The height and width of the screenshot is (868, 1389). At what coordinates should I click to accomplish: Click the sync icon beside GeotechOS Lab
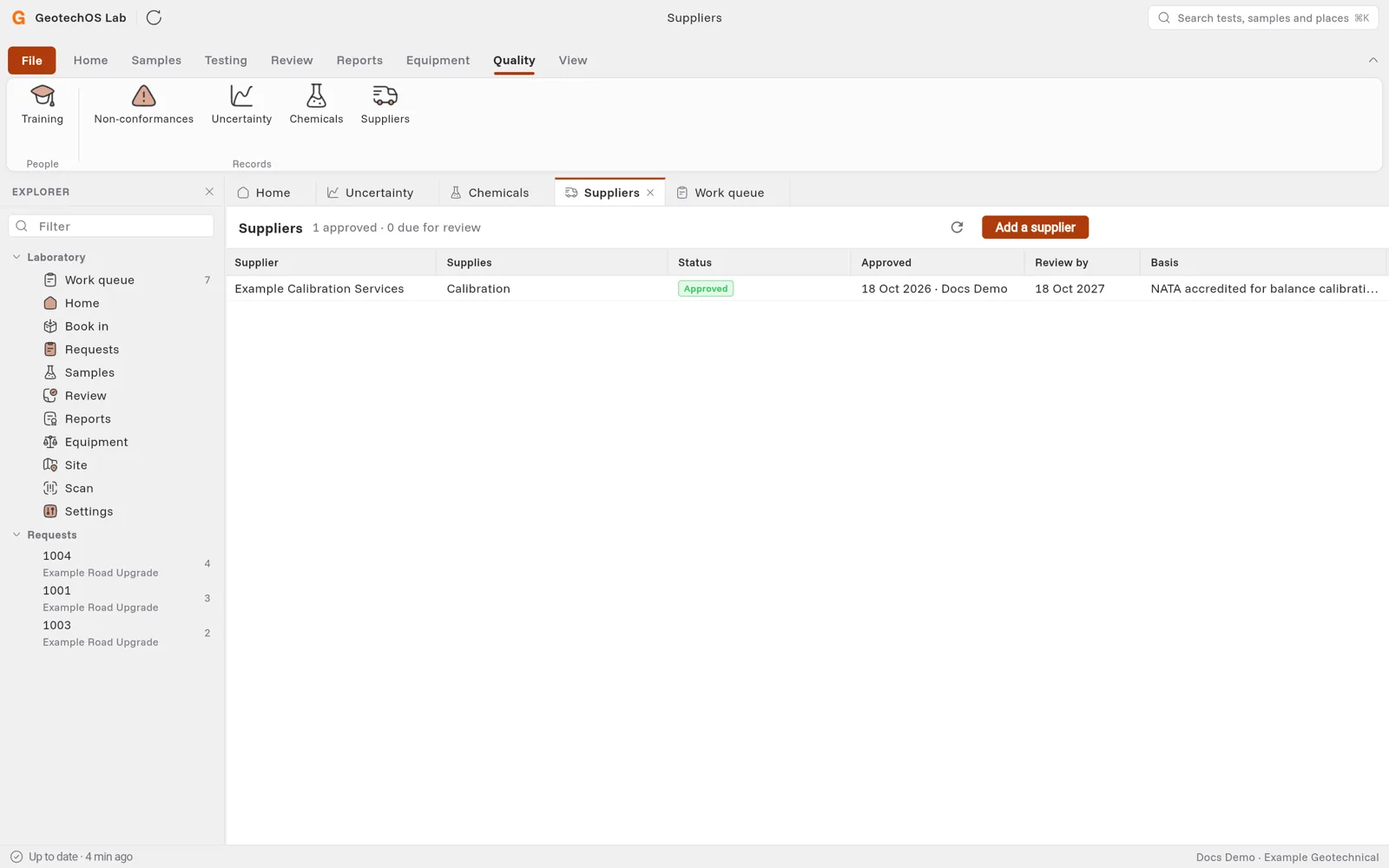(x=154, y=17)
